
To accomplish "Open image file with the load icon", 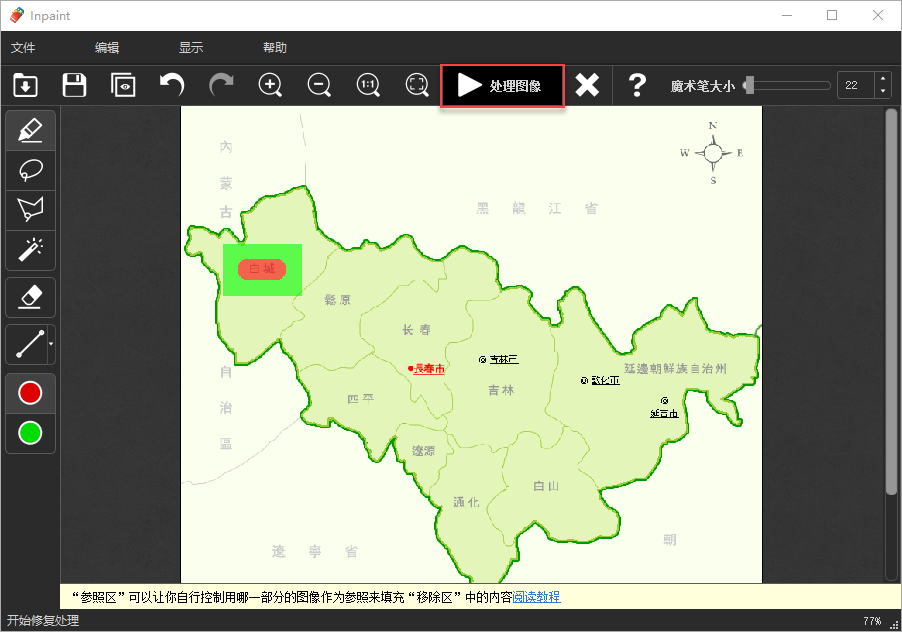I will [x=25, y=85].
